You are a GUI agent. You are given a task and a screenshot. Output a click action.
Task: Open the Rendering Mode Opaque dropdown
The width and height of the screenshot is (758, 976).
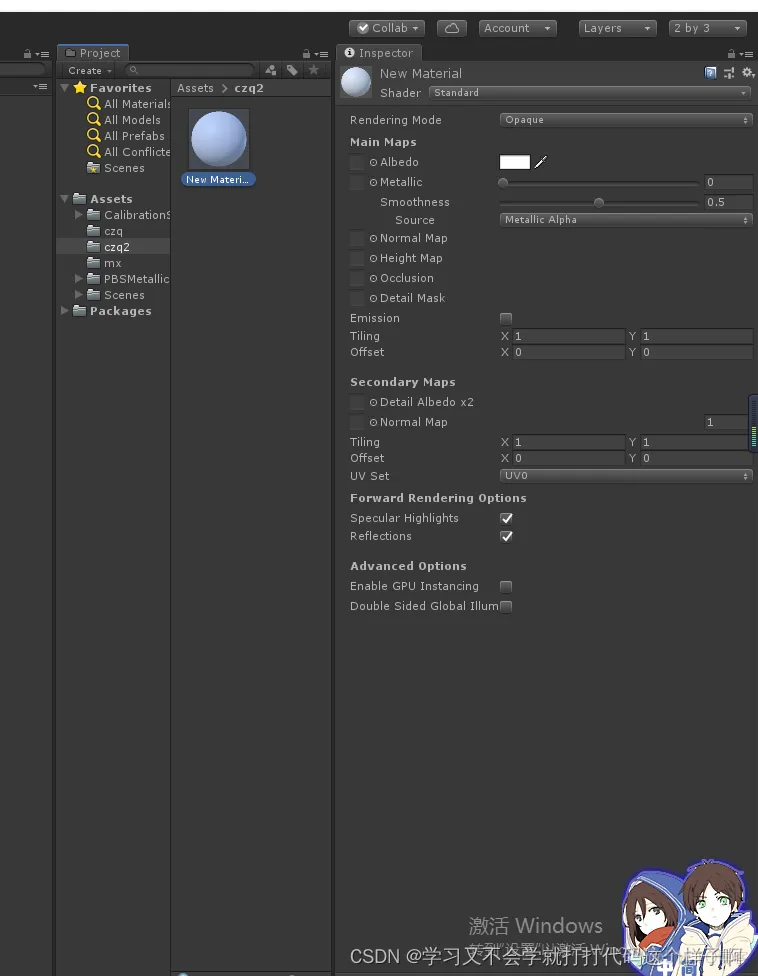point(626,120)
